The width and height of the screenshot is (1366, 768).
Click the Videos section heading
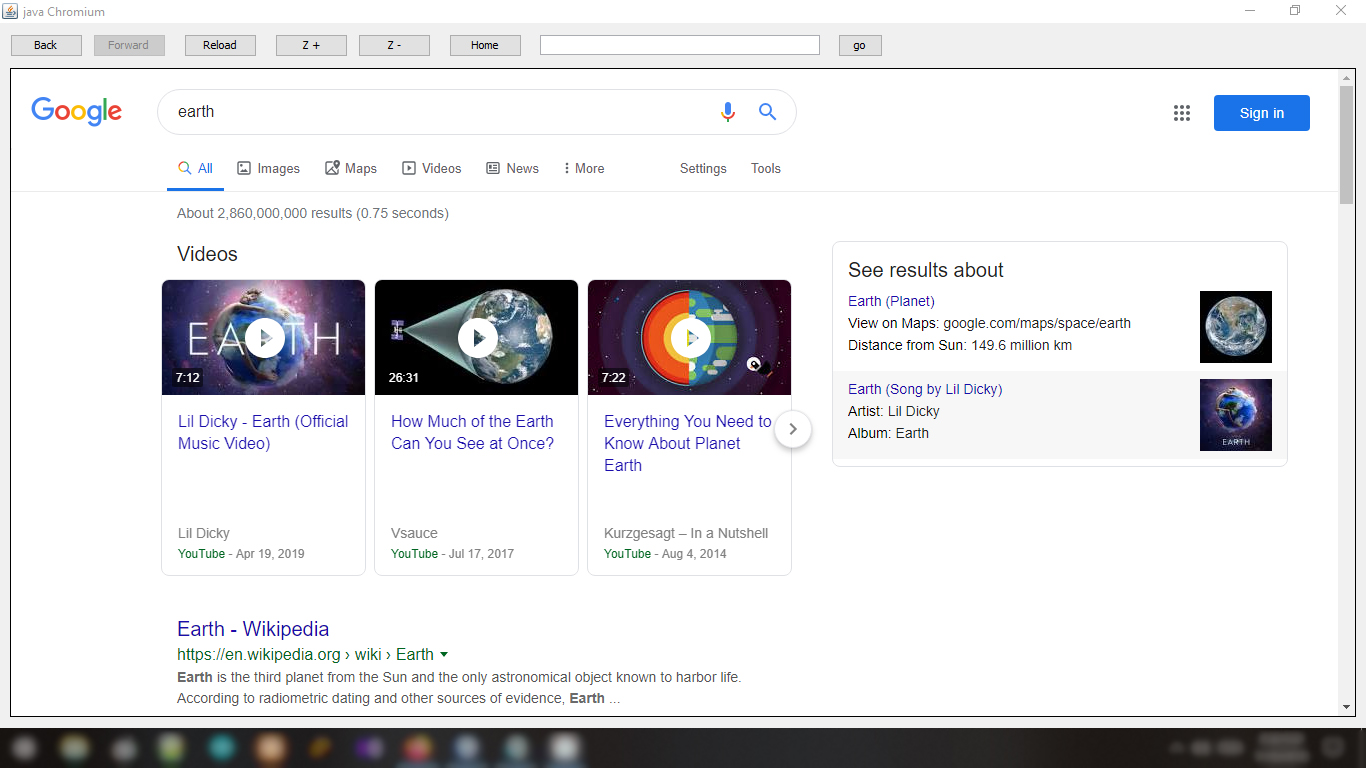(x=207, y=254)
